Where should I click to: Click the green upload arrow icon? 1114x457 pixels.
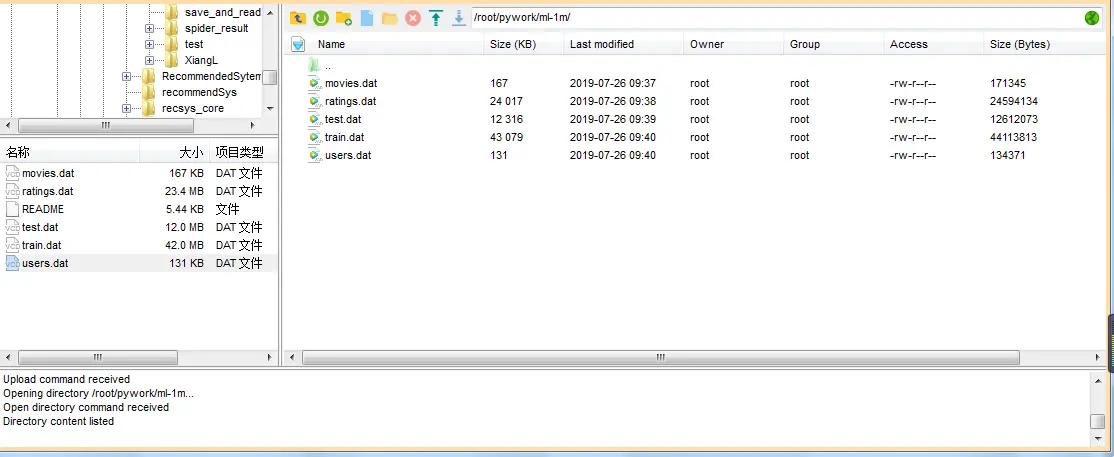point(436,18)
